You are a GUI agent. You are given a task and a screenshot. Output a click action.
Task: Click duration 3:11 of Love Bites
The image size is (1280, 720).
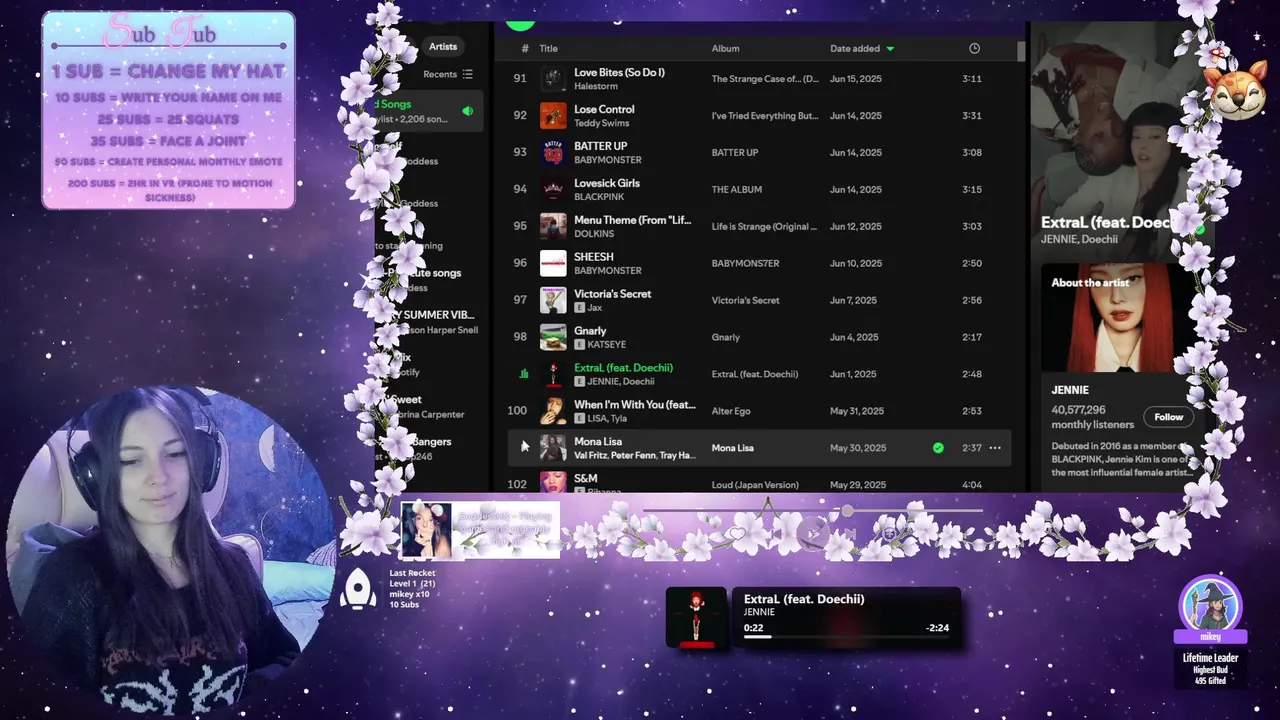pos(971,79)
